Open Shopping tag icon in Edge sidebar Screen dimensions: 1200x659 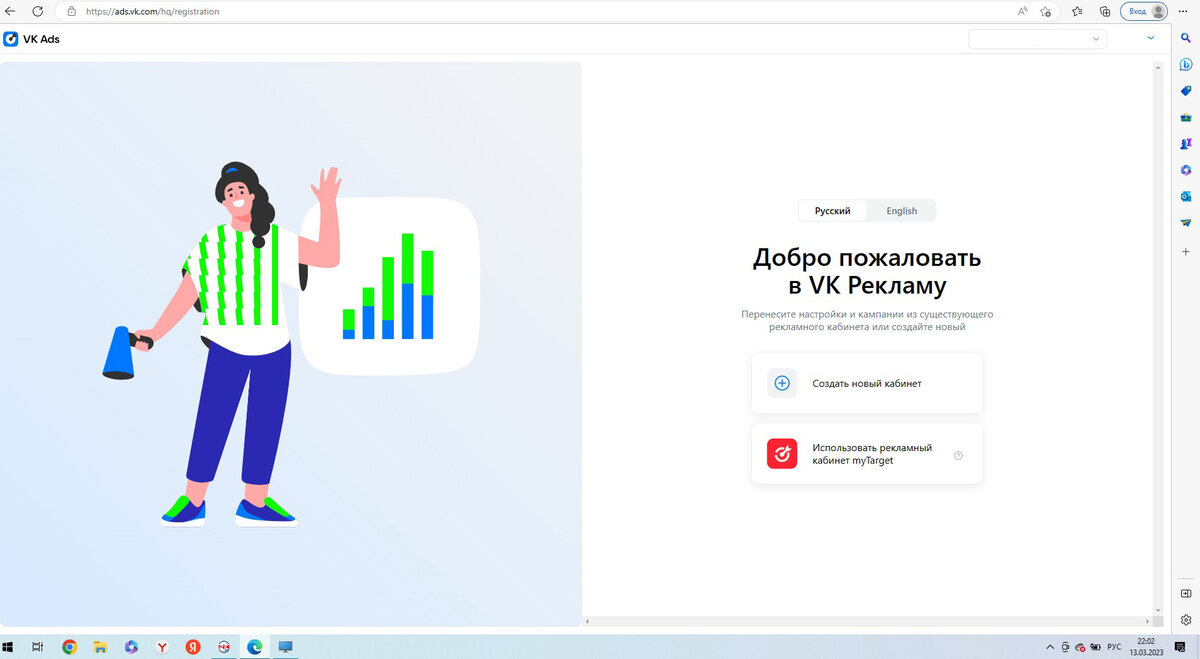(1186, 91)
